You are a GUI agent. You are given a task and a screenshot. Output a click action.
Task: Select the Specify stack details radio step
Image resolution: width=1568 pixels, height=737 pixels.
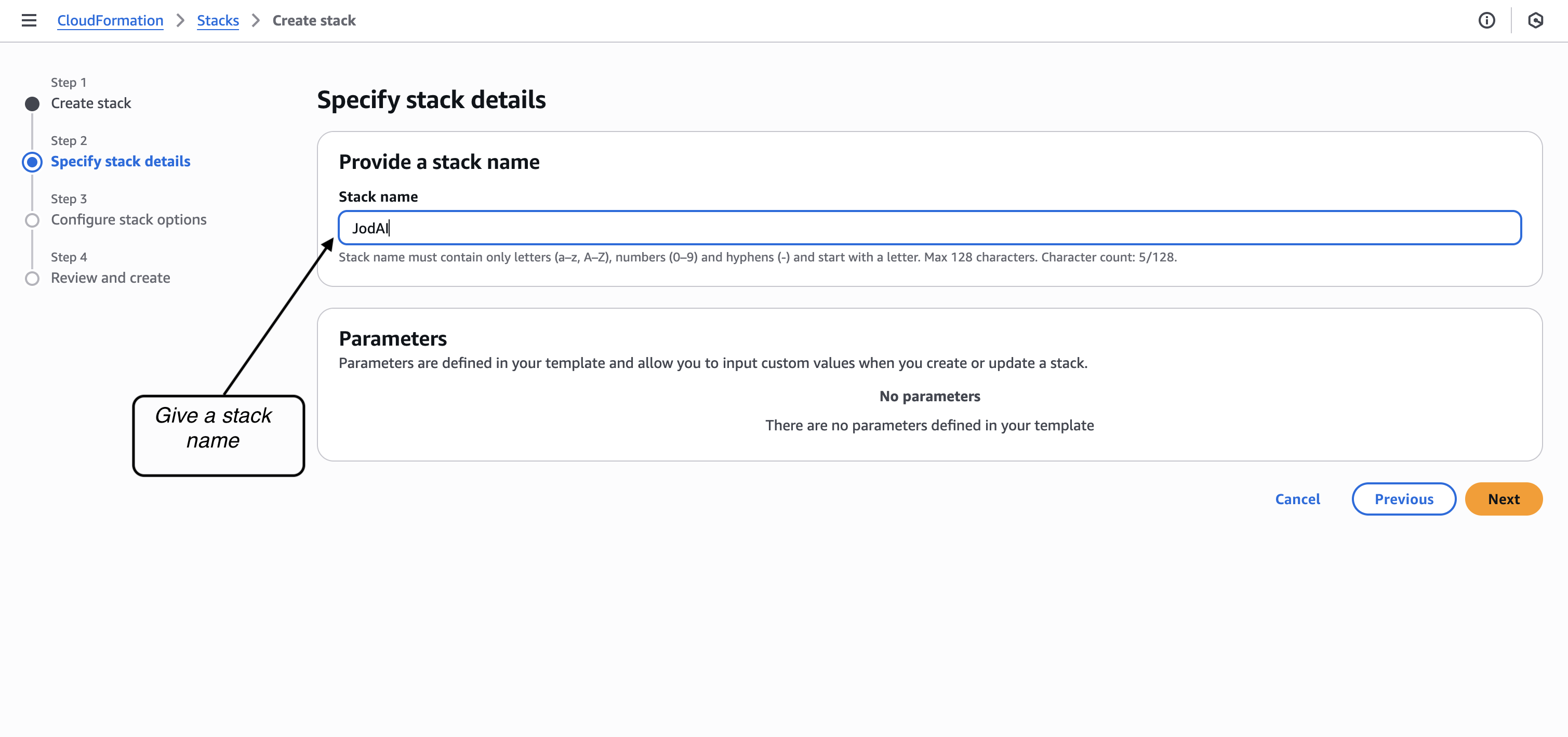point(32,162)
